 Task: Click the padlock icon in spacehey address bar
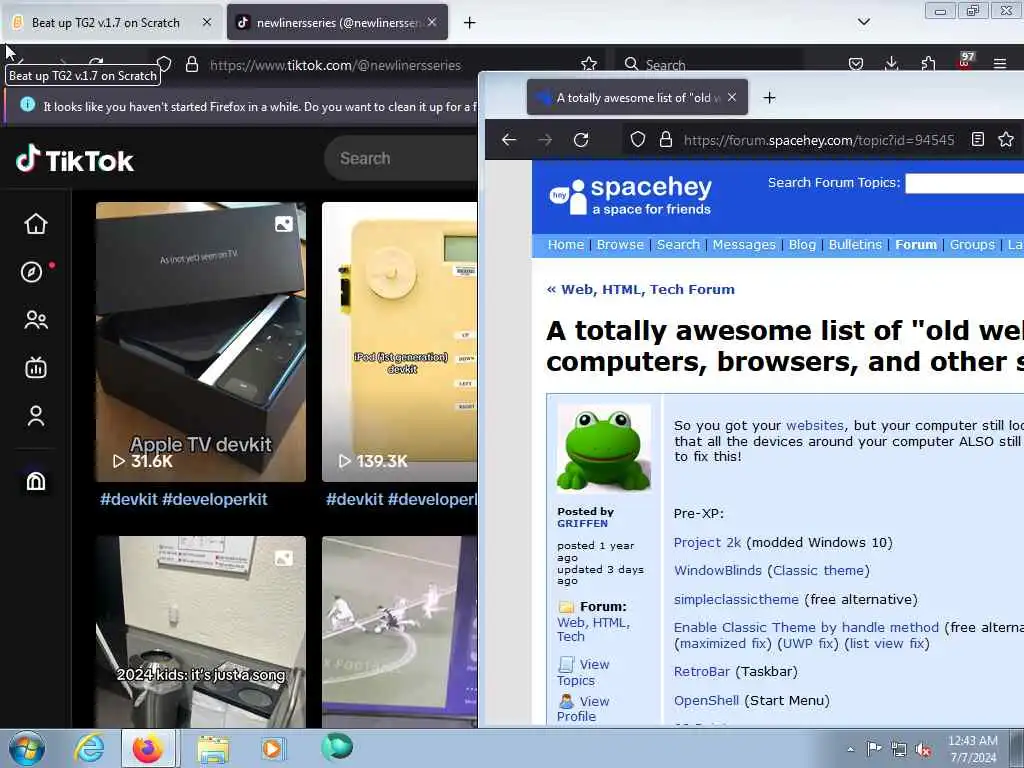[x=665, y=139]
